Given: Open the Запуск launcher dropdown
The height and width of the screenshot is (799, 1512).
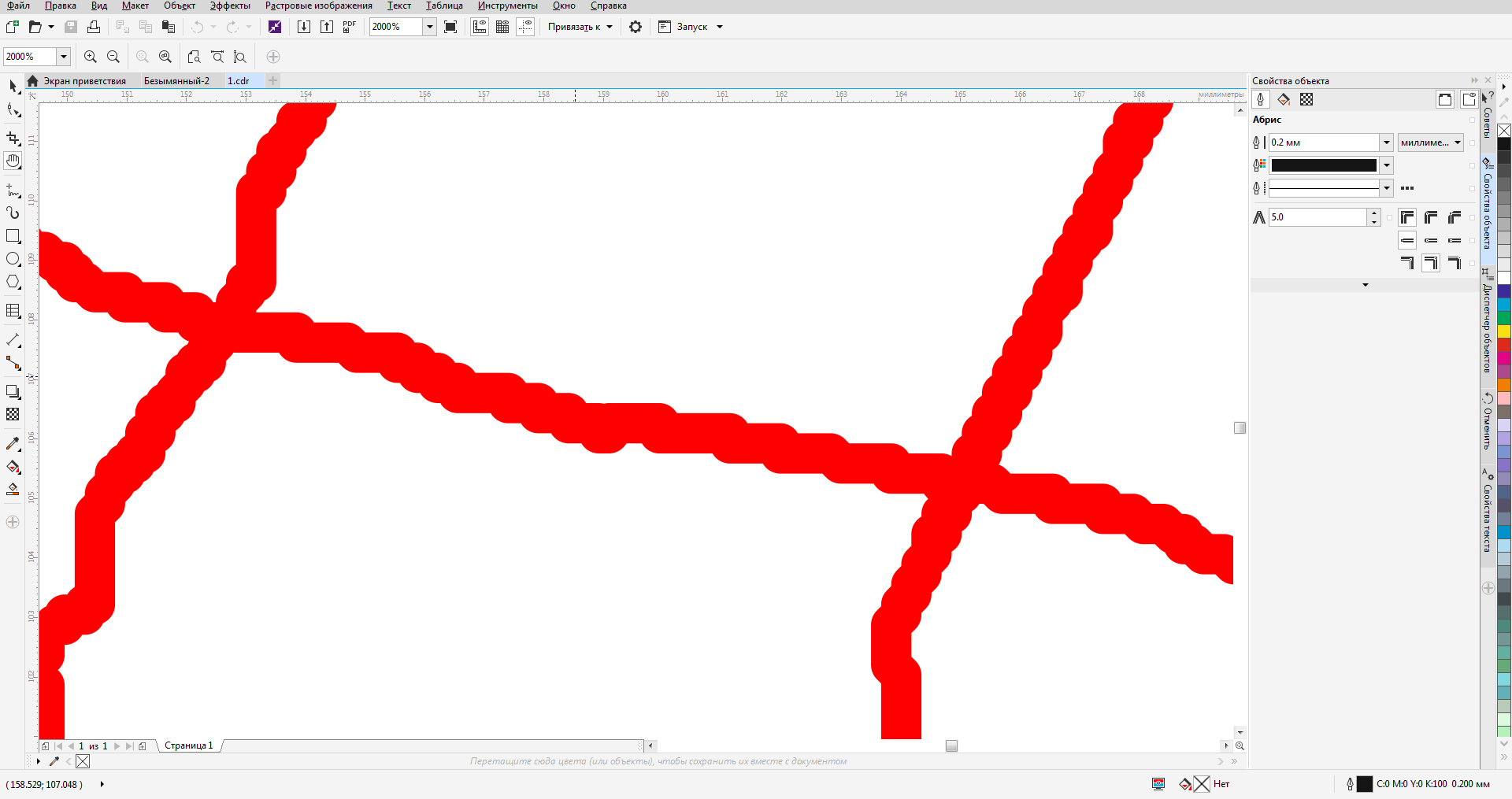Looking at the screenshot, I should (691, 27).
